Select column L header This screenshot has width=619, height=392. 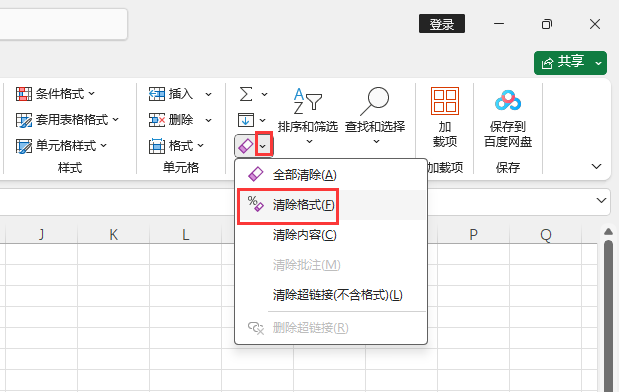point(186,235)
